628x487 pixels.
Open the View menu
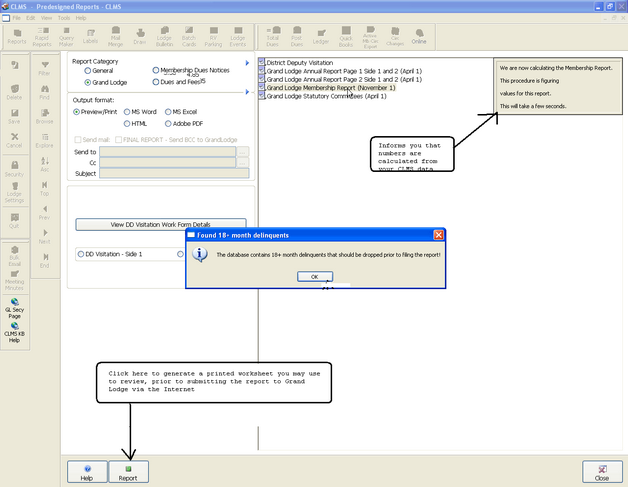coord(47,18)
